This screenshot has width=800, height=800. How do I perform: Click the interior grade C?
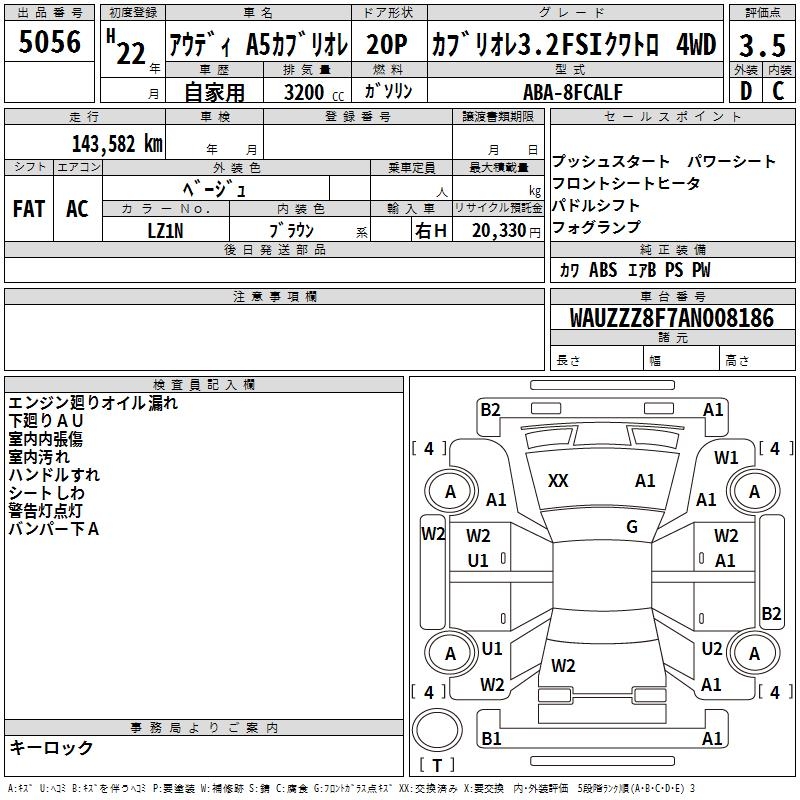[778, 90]
